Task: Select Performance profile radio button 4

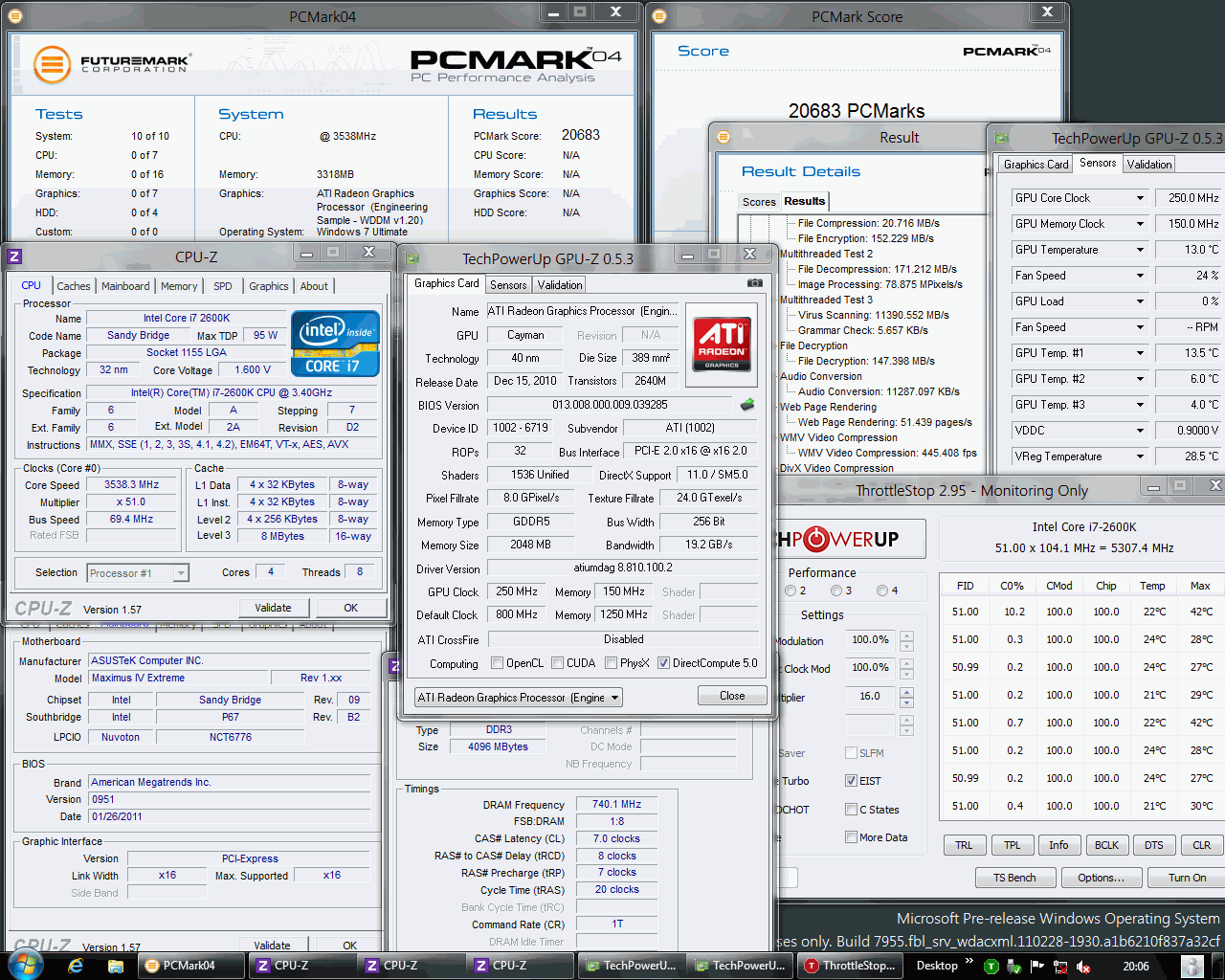Action: [x=882, y=590]
